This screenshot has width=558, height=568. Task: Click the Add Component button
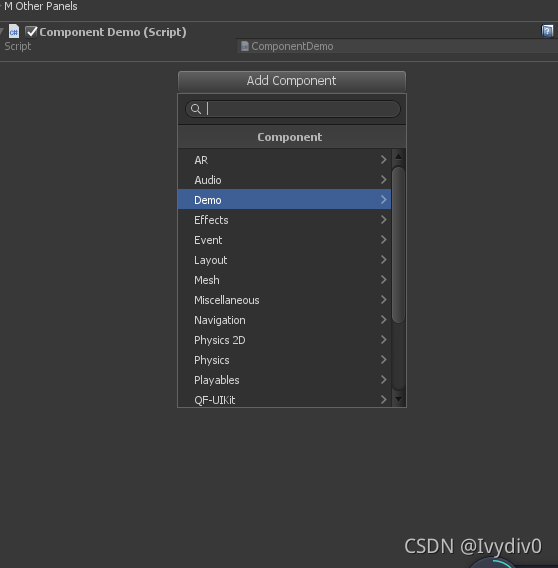click(292, 81)
